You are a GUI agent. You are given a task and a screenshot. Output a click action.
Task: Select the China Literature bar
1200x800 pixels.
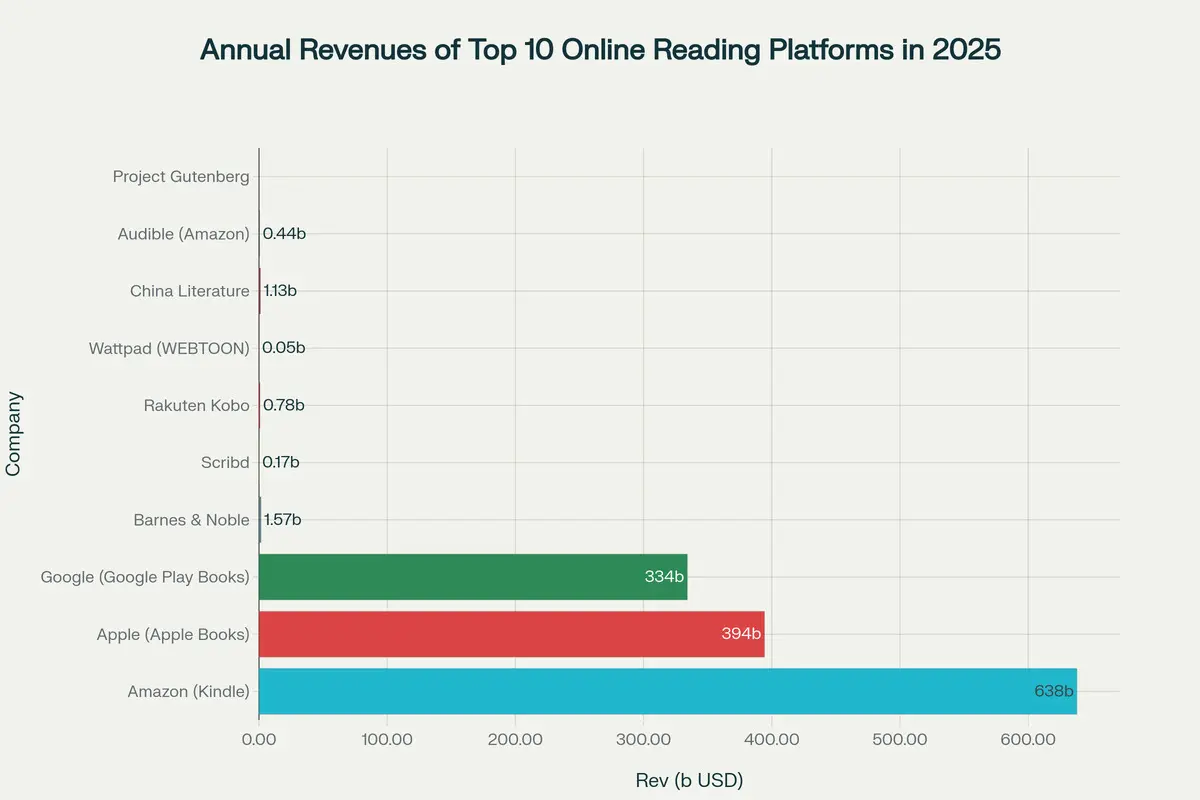coord(260,290)
